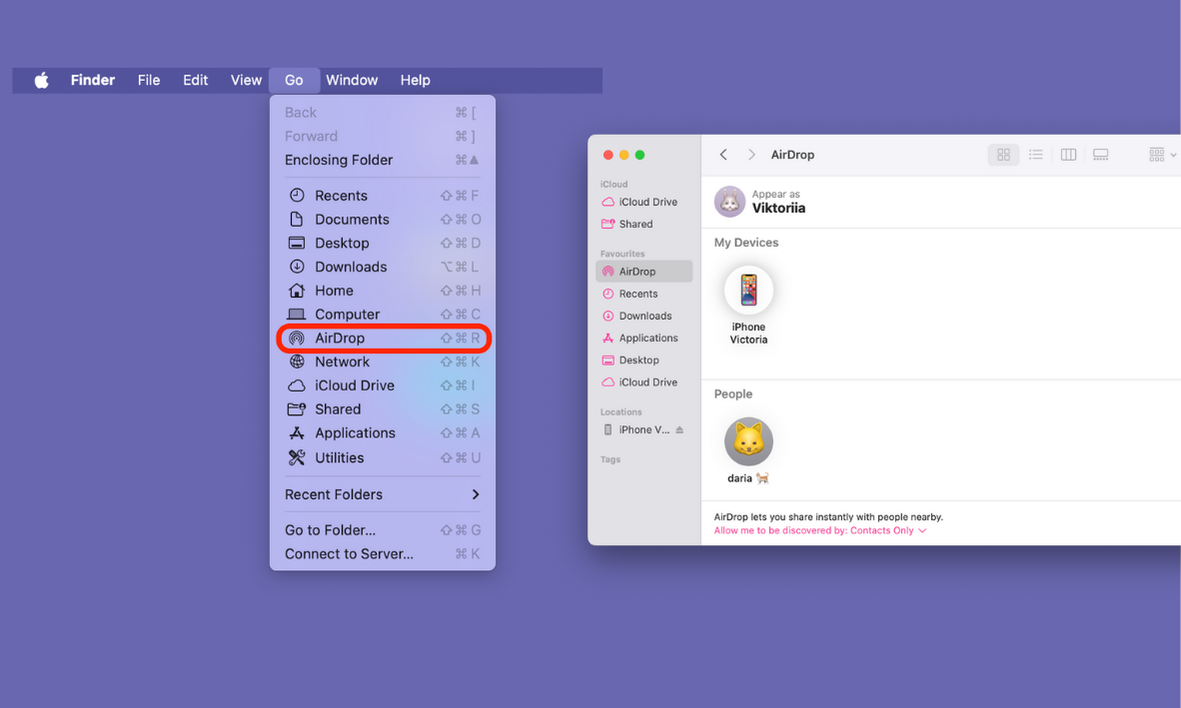
Task: Go back in the AirDrop window
Action: [x=723, y=154]
